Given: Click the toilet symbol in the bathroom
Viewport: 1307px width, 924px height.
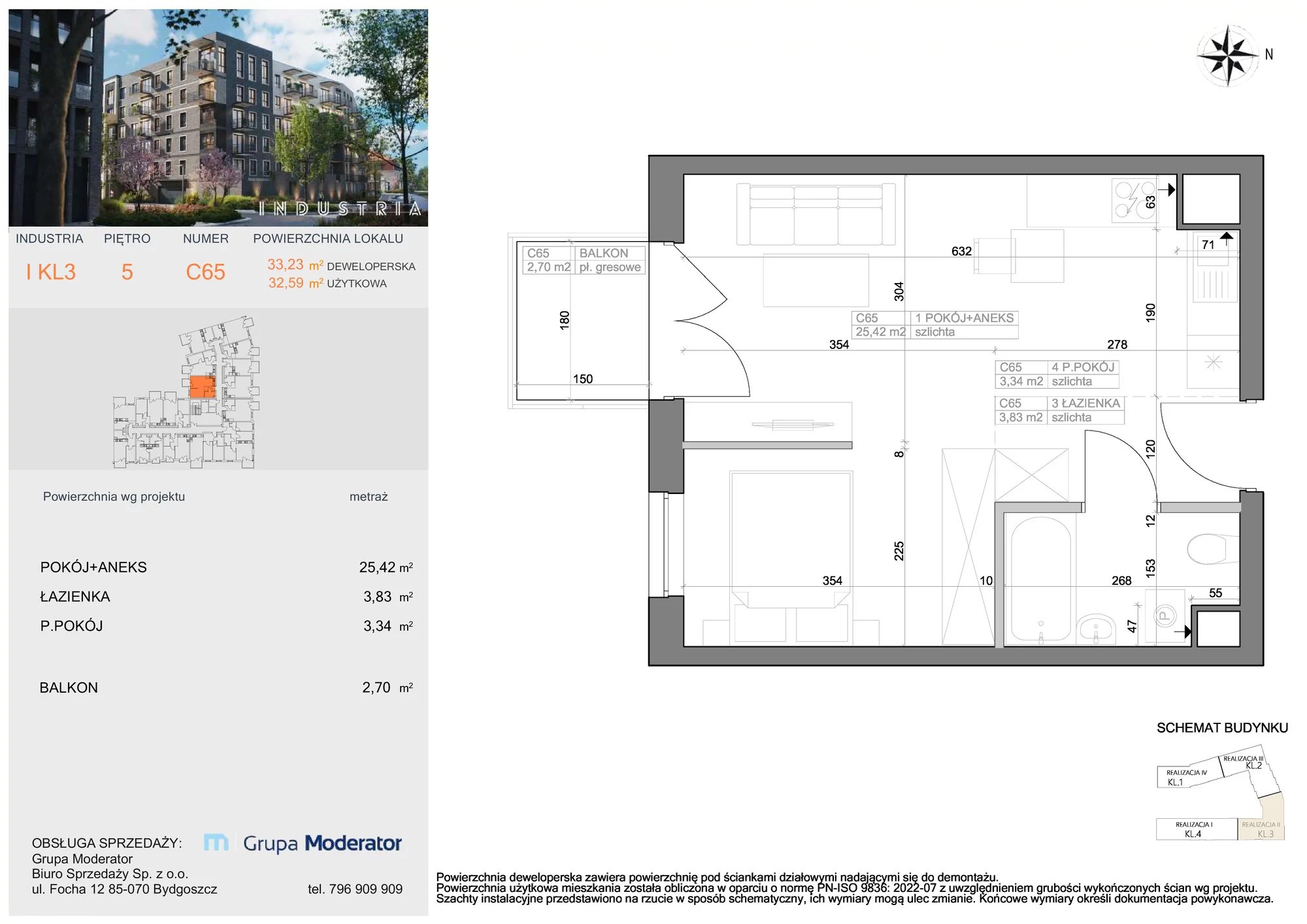Looking at the screenshot, I should (1213, 550).
